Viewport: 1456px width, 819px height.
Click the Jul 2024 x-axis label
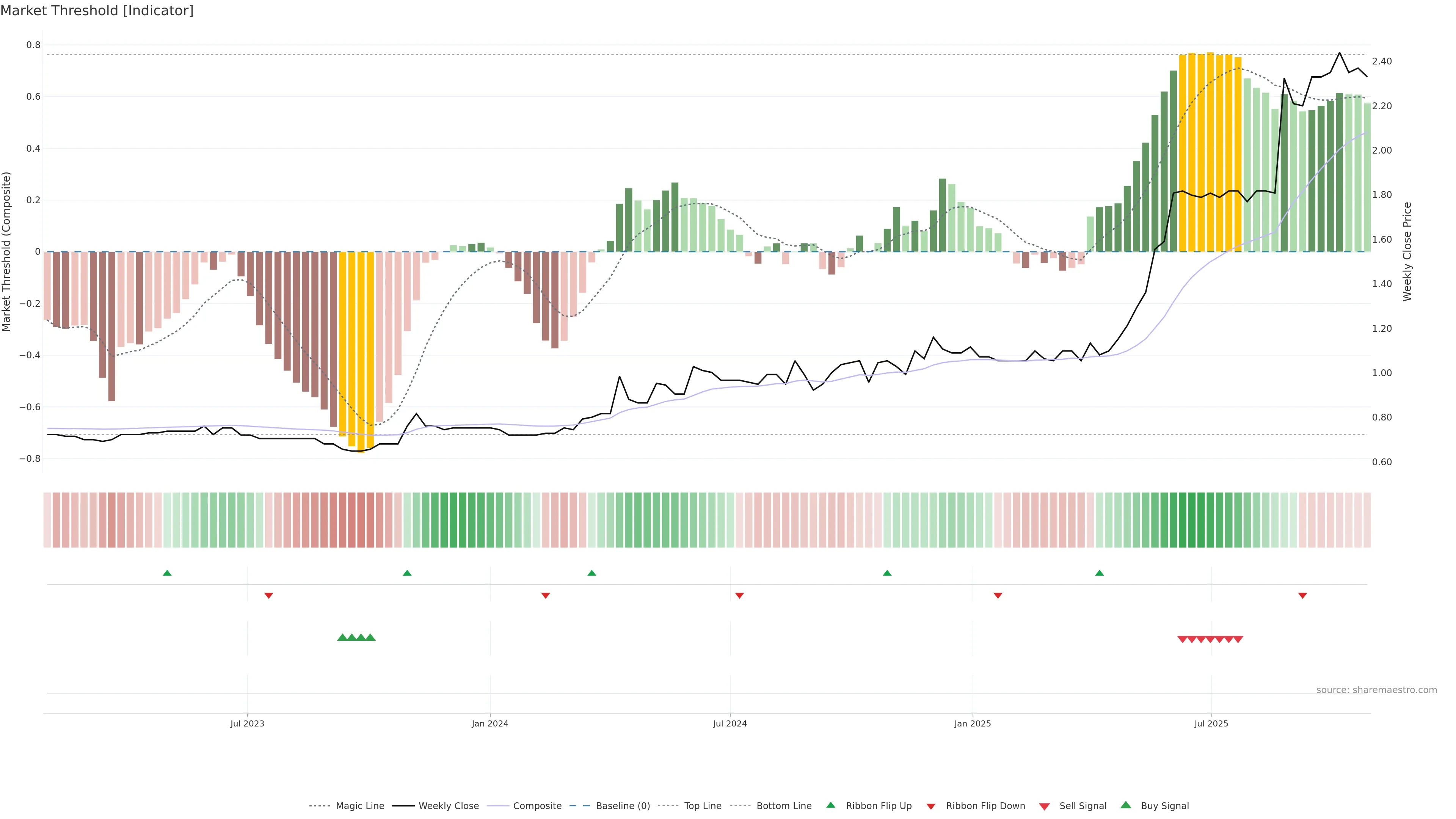[730, 723]
